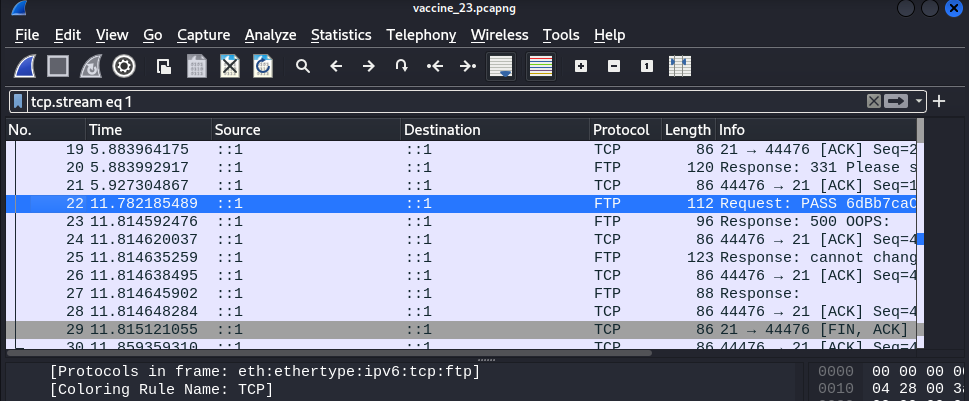
Task: Open the File menu
Action: point(27,35)
